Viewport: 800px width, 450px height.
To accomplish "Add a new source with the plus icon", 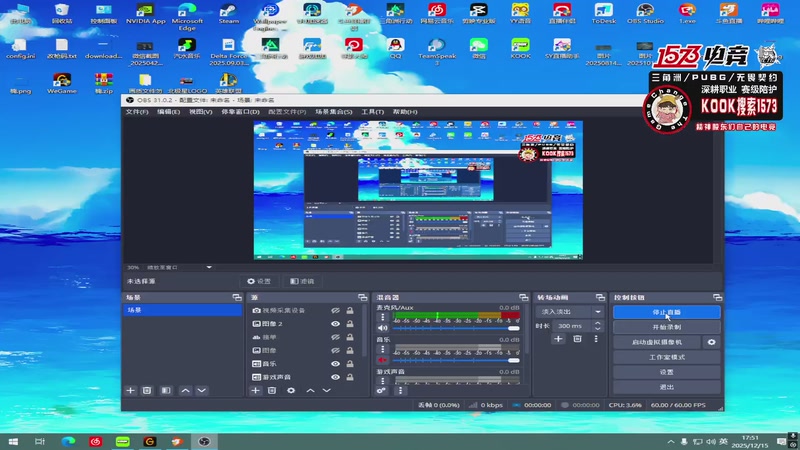I will [x=256, y=390].
